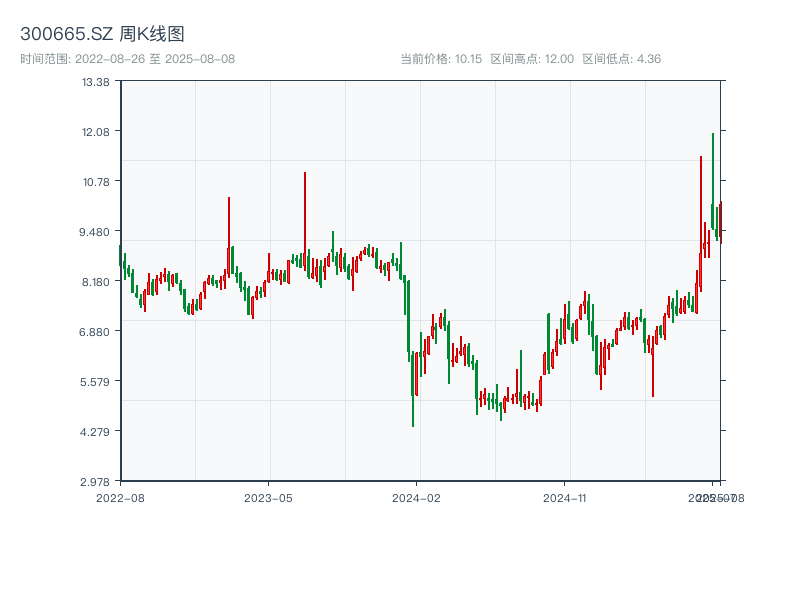Click the 12.08 y-axis price label
The image size is (800, 600).
96,132
